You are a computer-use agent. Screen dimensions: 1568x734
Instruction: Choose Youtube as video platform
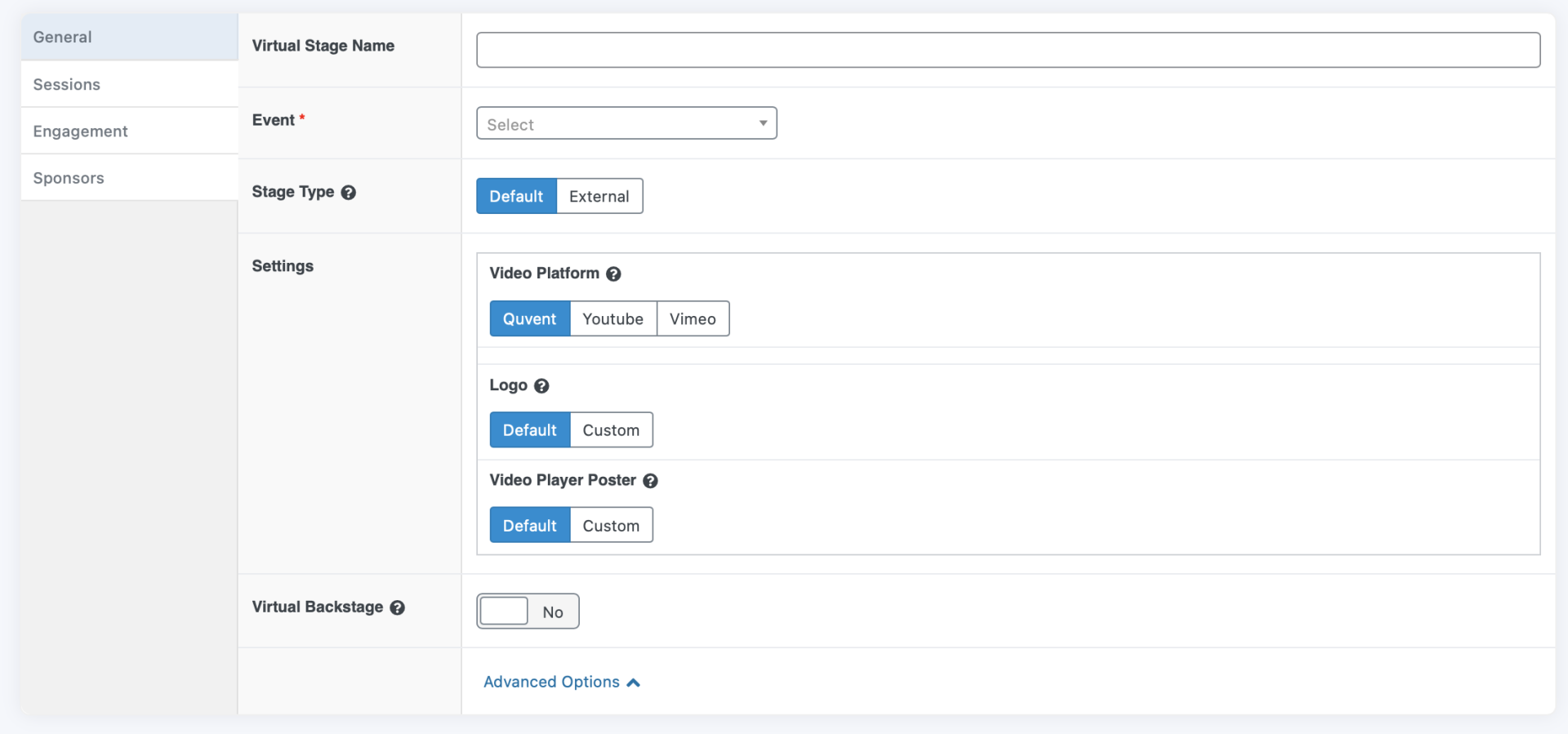612,319
